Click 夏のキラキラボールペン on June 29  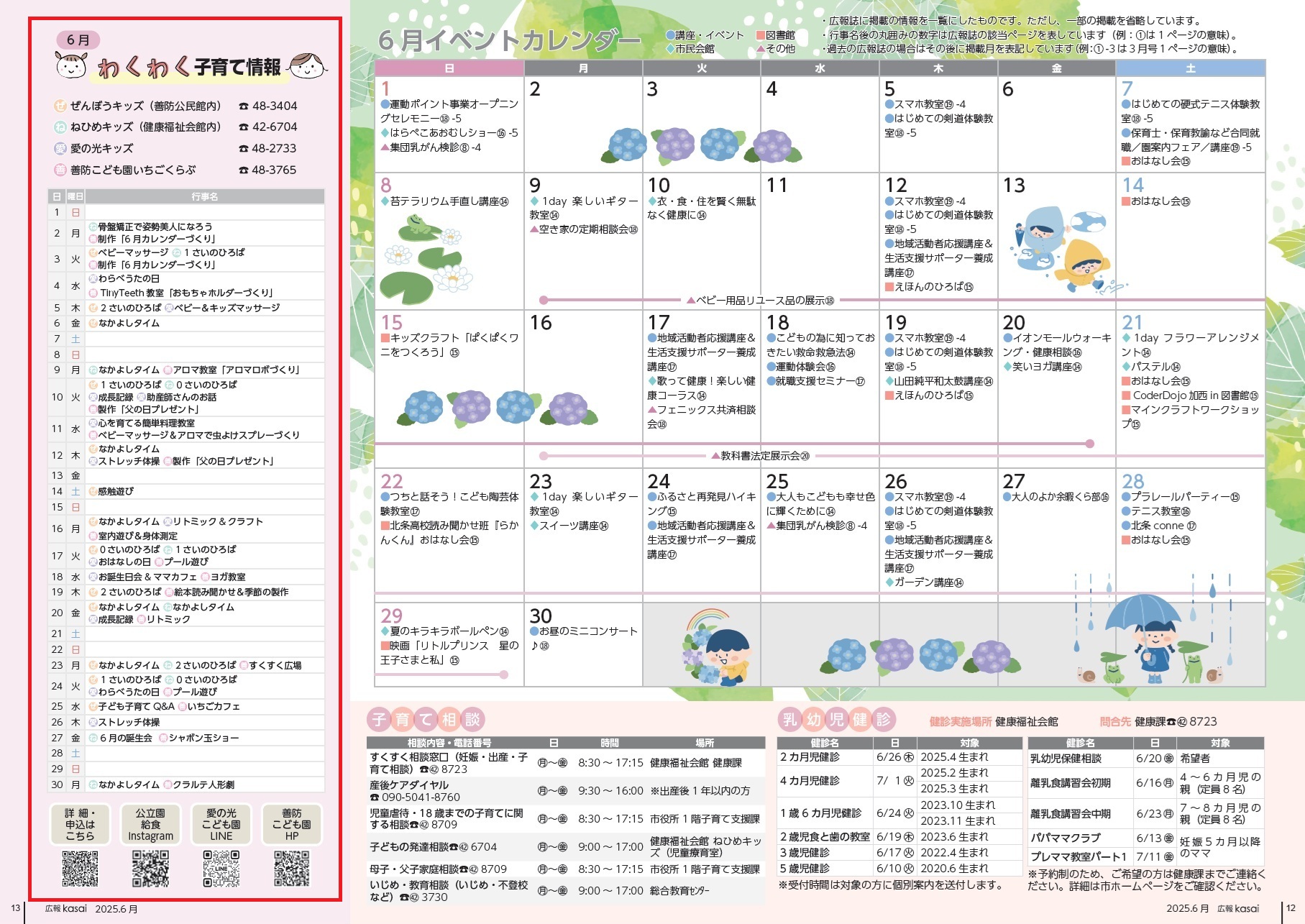[x=444, y=631]
